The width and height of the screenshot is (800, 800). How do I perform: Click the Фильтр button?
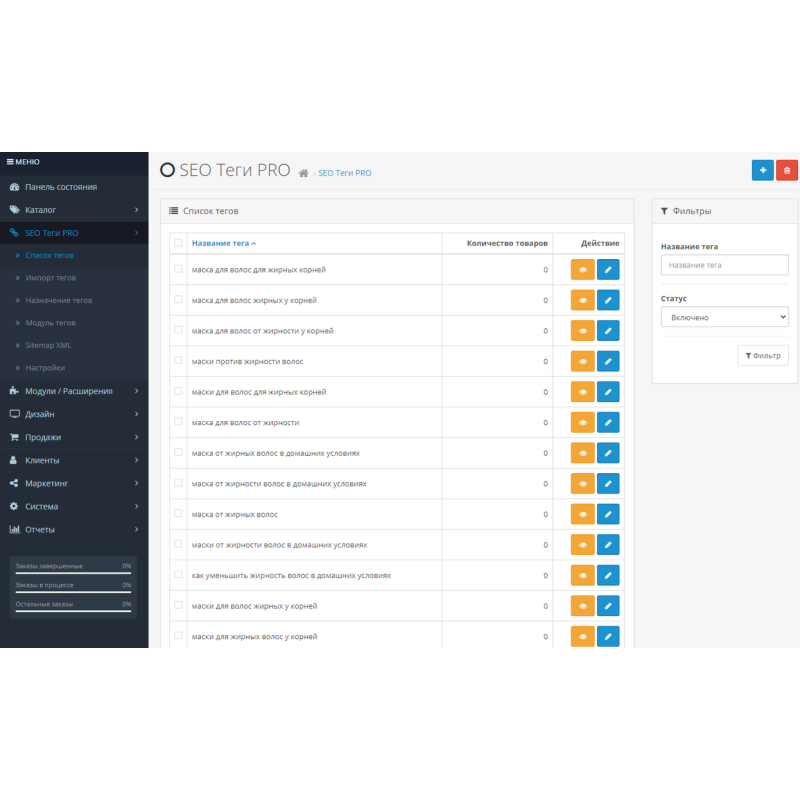[x=762, y=355]
